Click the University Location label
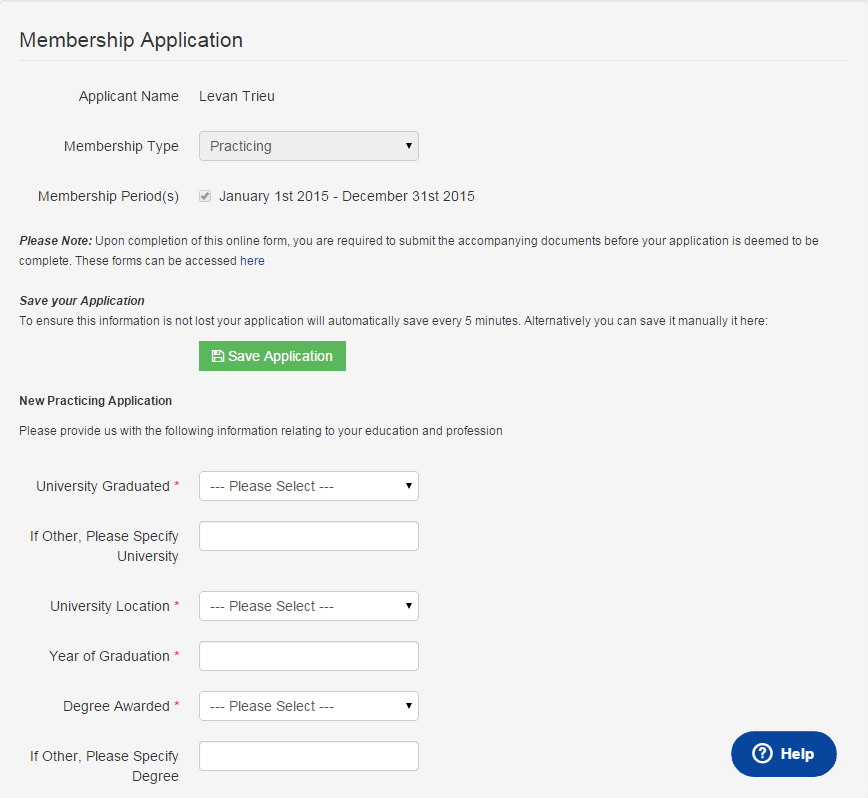This screenshot has height=798, width=868. point(110,606)
